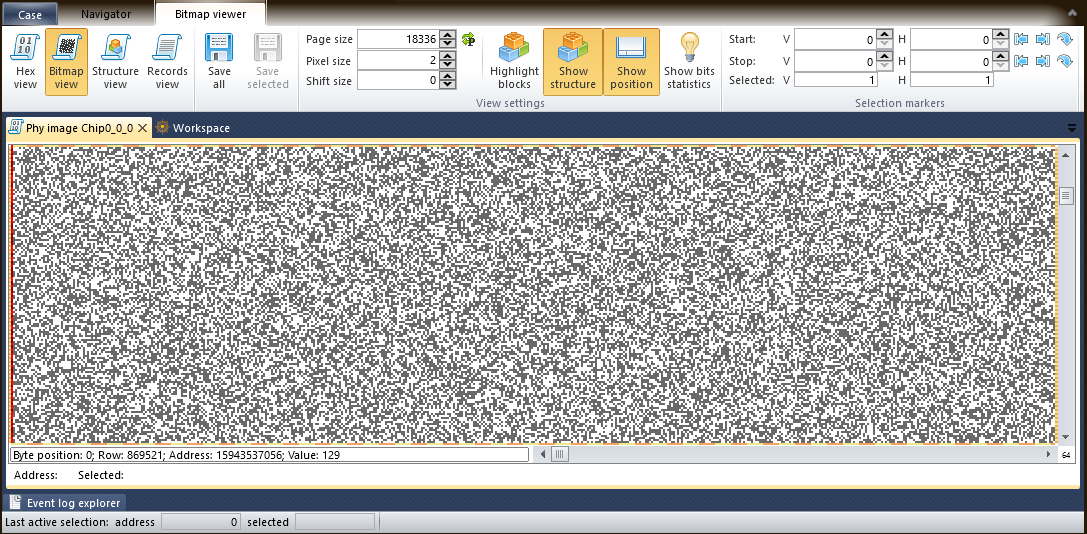Open the Case tab

coord(29,14)
